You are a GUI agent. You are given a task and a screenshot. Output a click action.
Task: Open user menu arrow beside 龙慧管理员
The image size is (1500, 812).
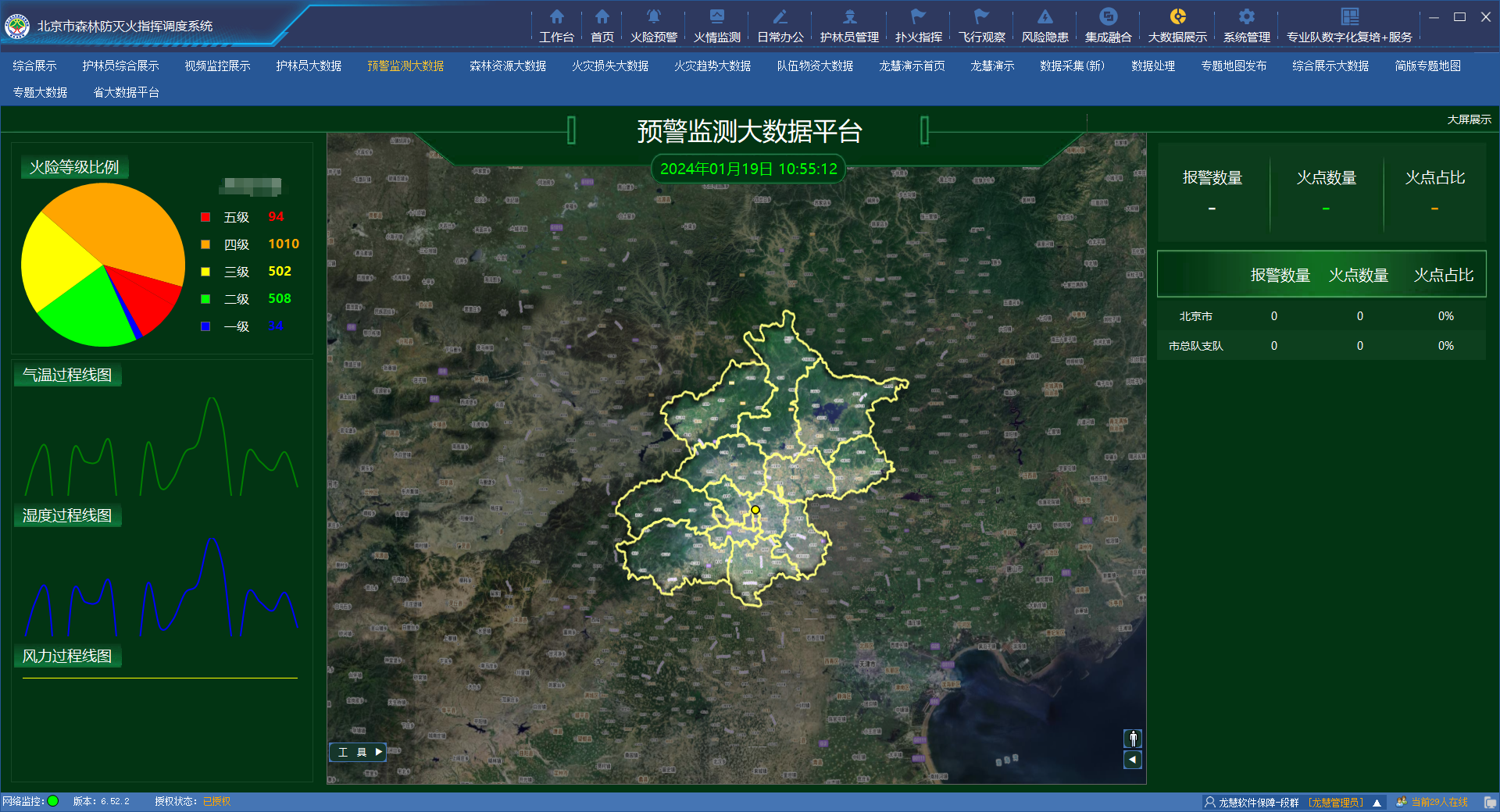pyautogui.click(x=1377, y=803)
